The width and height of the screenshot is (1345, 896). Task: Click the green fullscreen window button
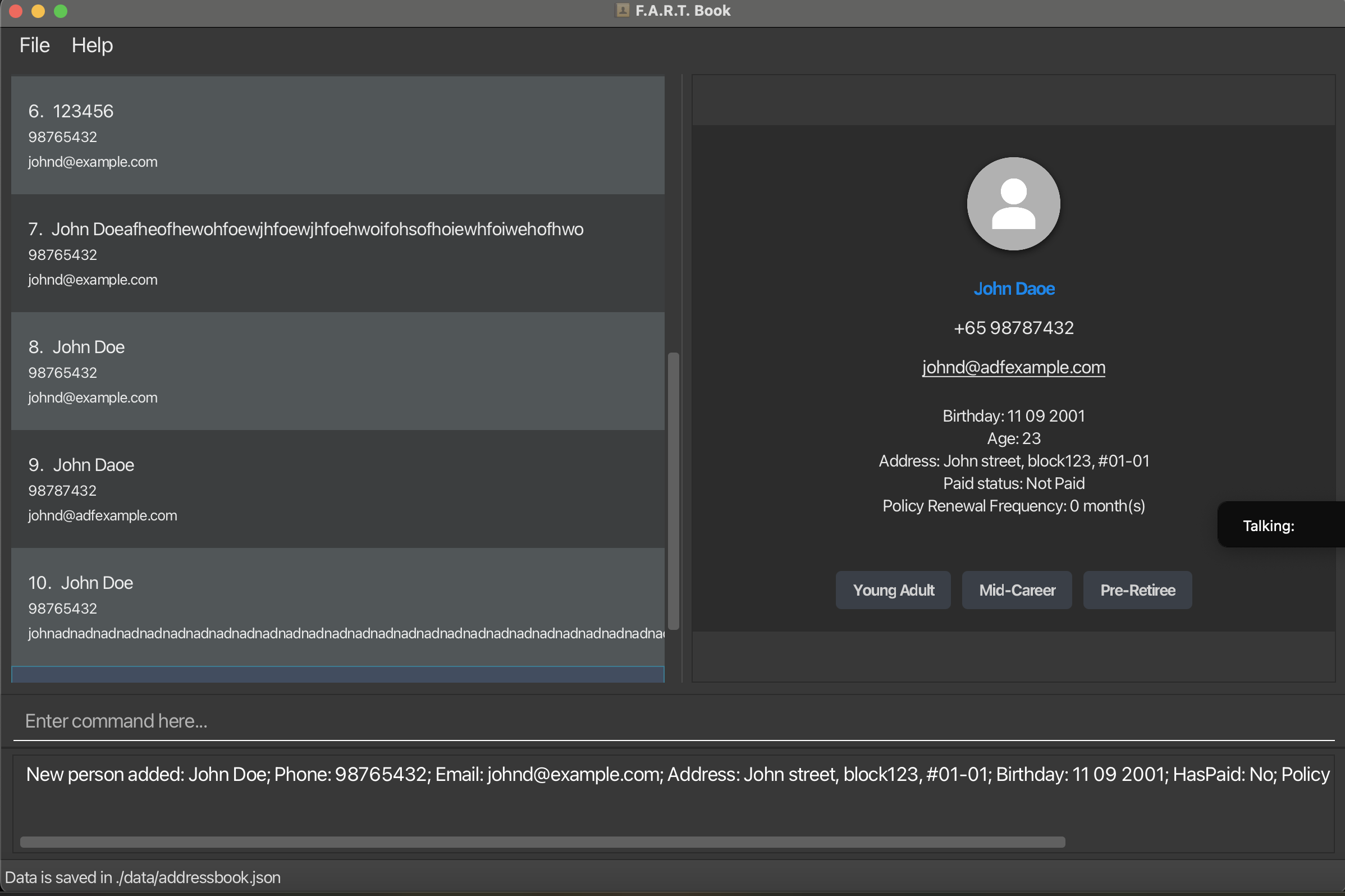click(61, 11)
